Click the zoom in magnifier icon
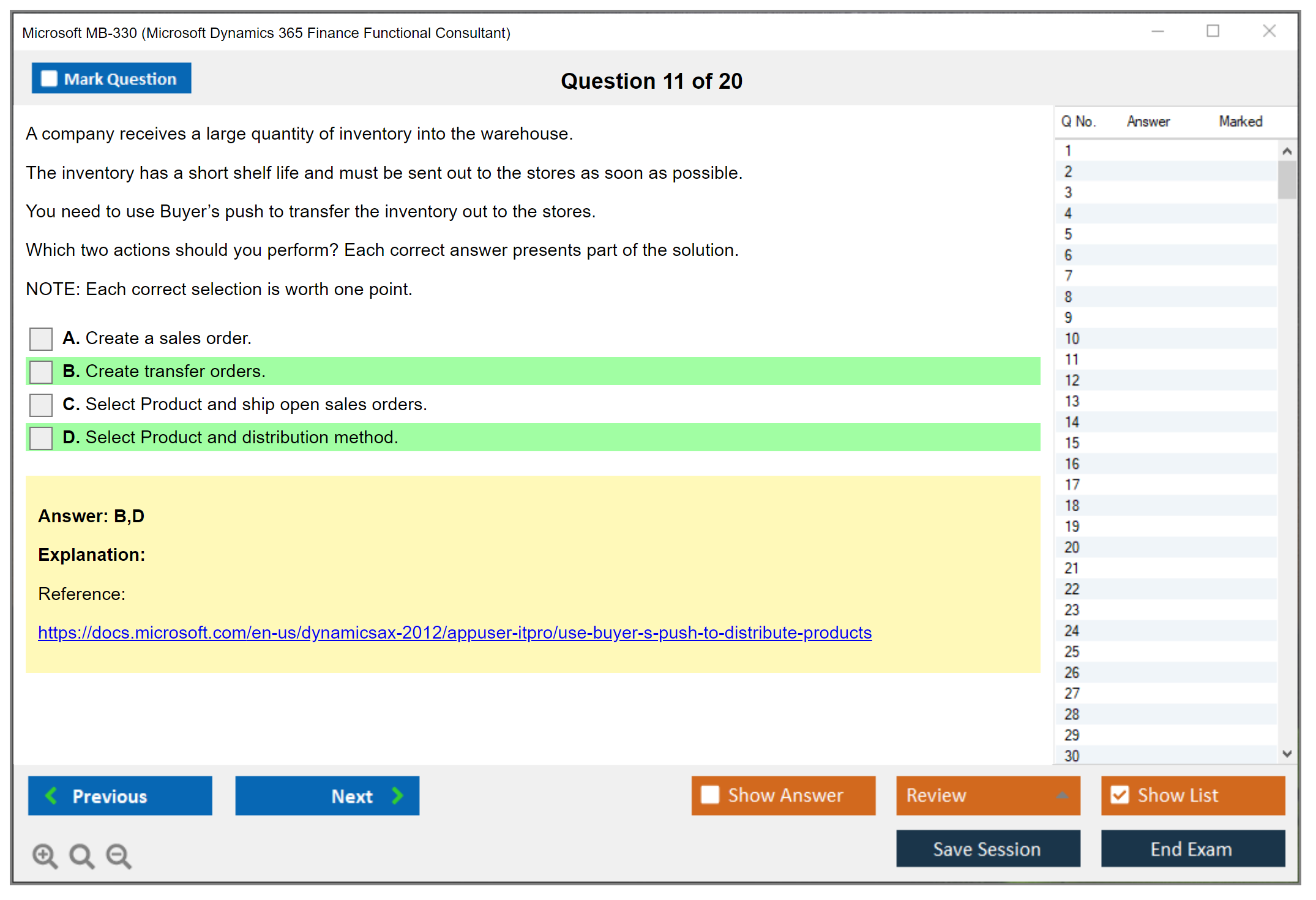 [x=45, y=855]
